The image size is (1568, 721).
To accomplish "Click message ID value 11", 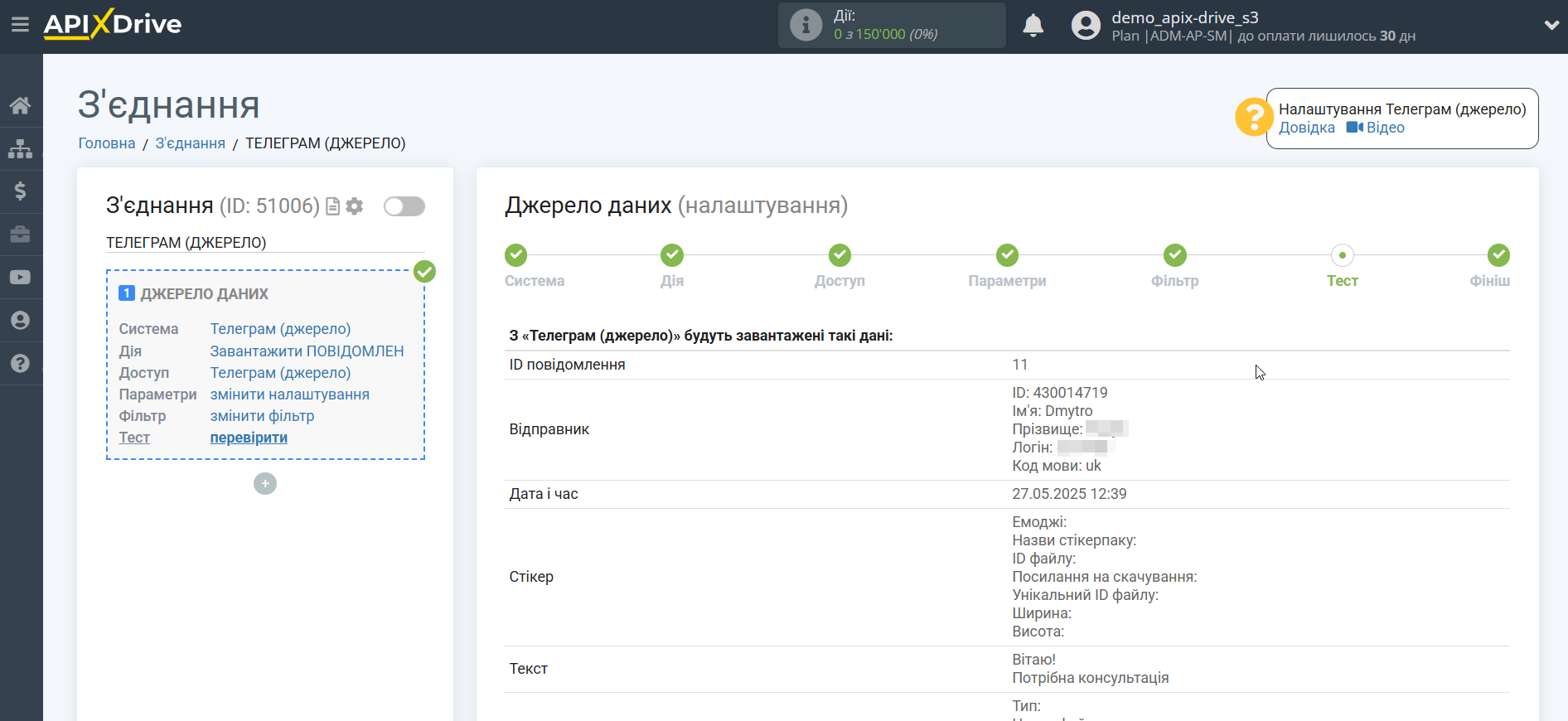I will click(x=1020, y=365).
